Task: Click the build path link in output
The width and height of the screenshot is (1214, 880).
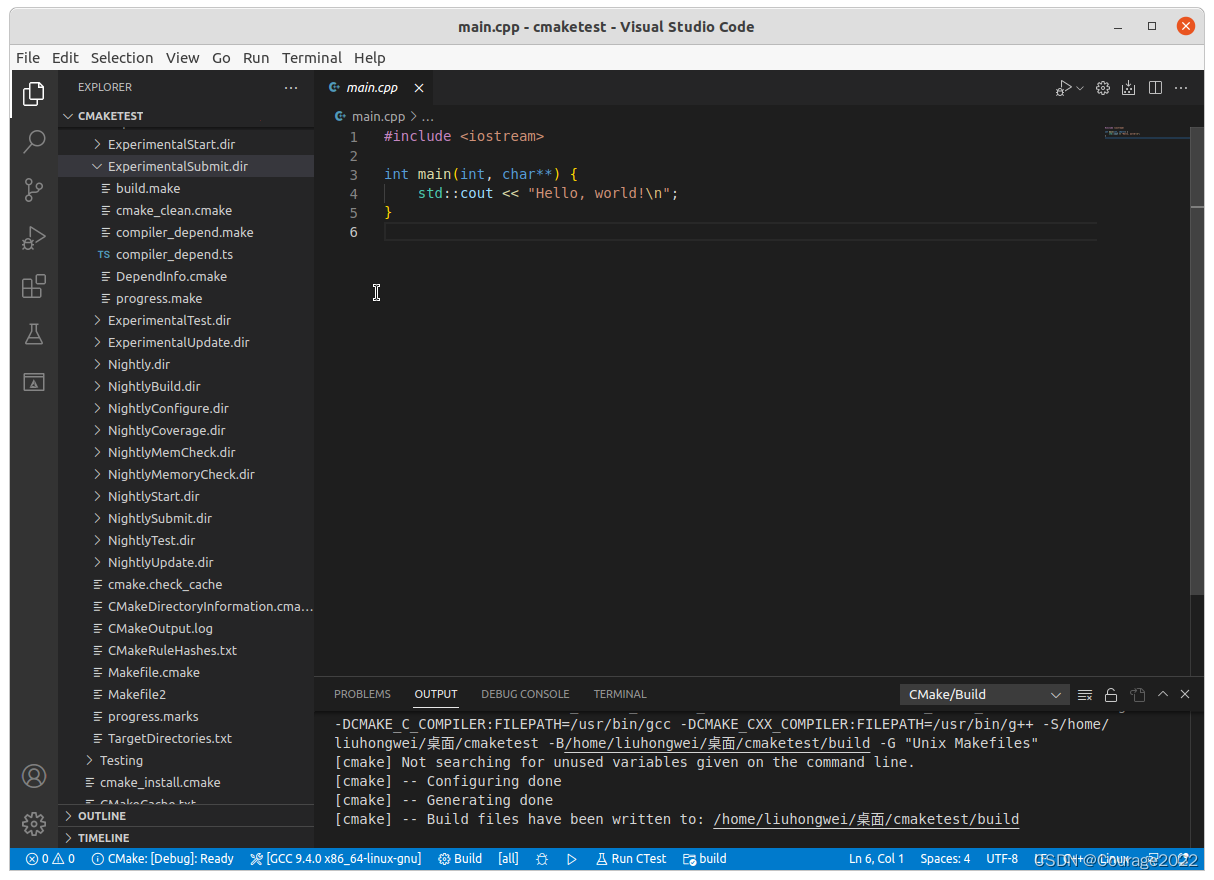Action: pos(866,819)
